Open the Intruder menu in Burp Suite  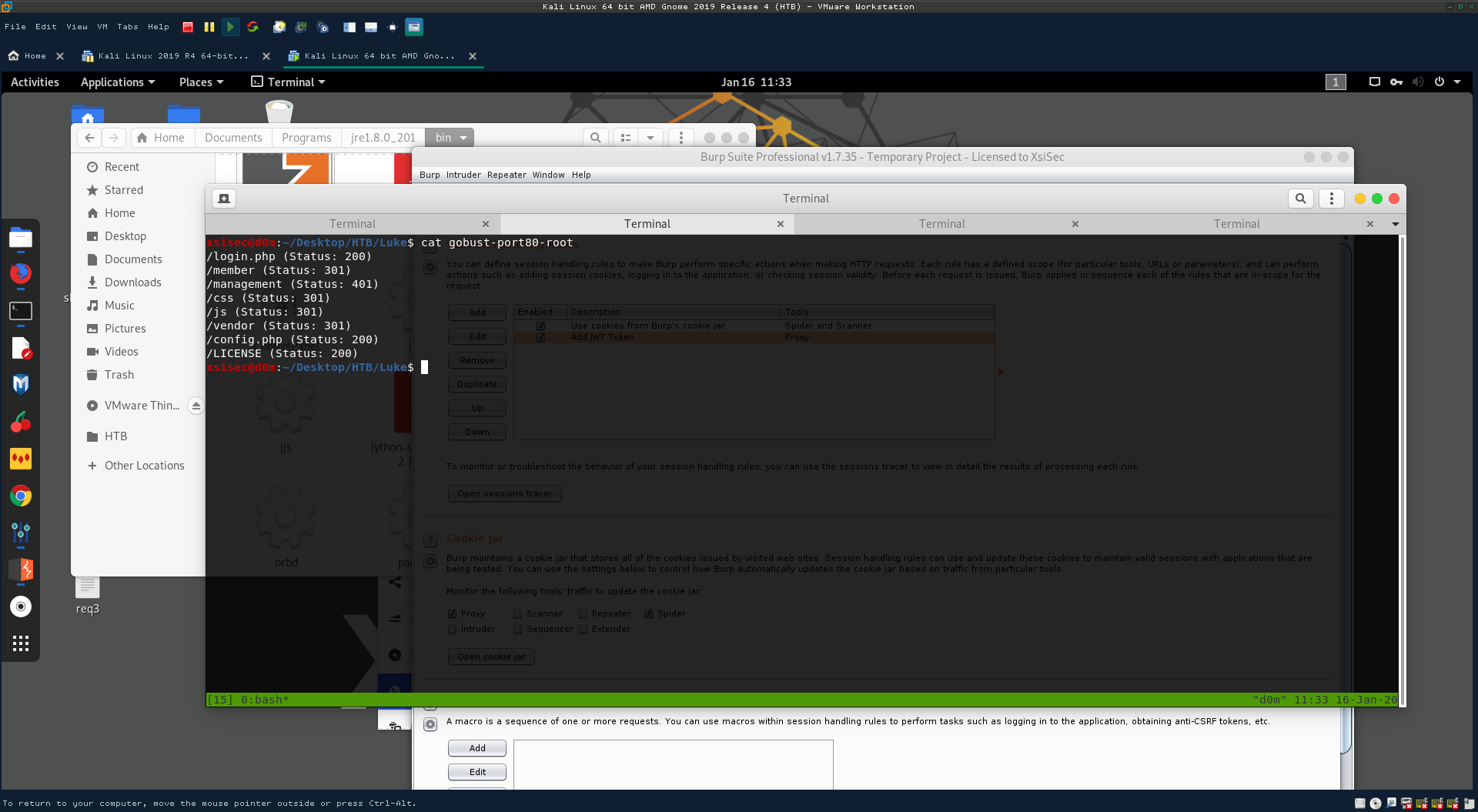pyautogui.click(x=463, y=175)
